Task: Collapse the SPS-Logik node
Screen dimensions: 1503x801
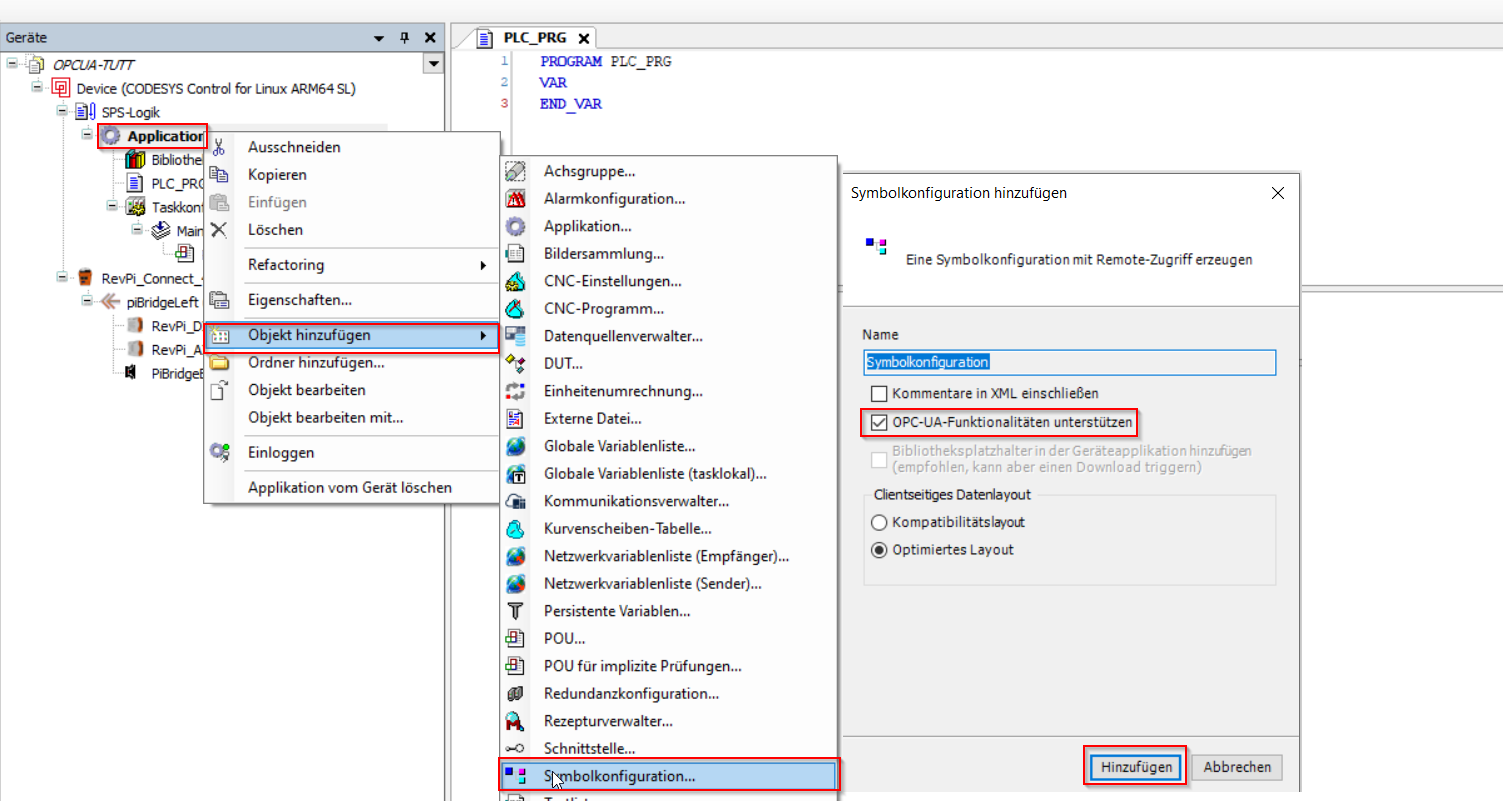Action: [62, 112]
